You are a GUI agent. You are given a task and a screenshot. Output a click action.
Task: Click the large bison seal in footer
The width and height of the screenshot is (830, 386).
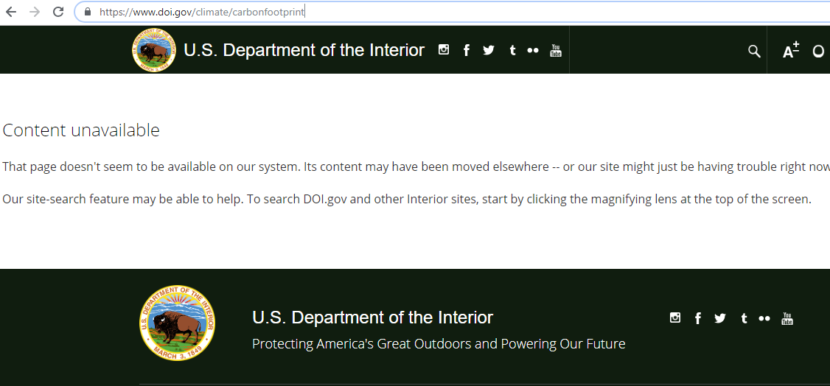click(x=177, y=323)
